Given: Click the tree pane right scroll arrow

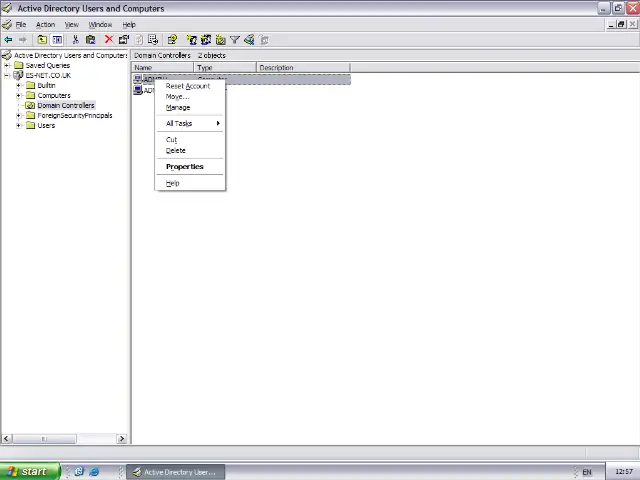Looking at the screenshot, I should pyautogui.click(x=121, y=439).
